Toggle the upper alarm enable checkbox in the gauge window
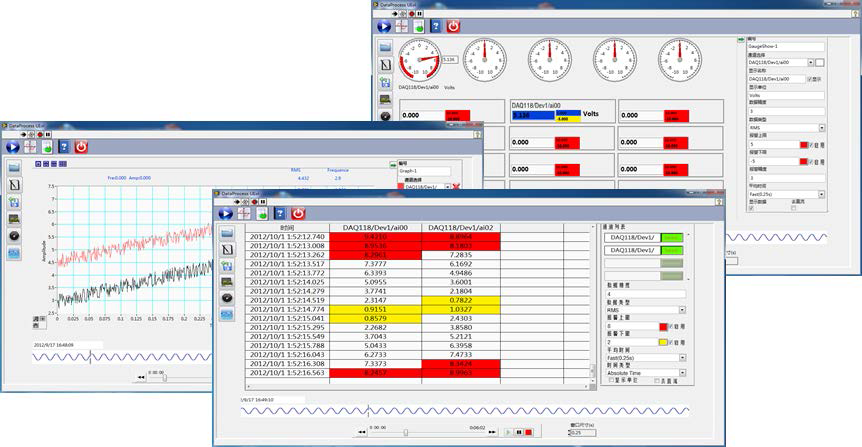This screenshot has width=862, height=447. pyautogui.click(x=811, y=145)
